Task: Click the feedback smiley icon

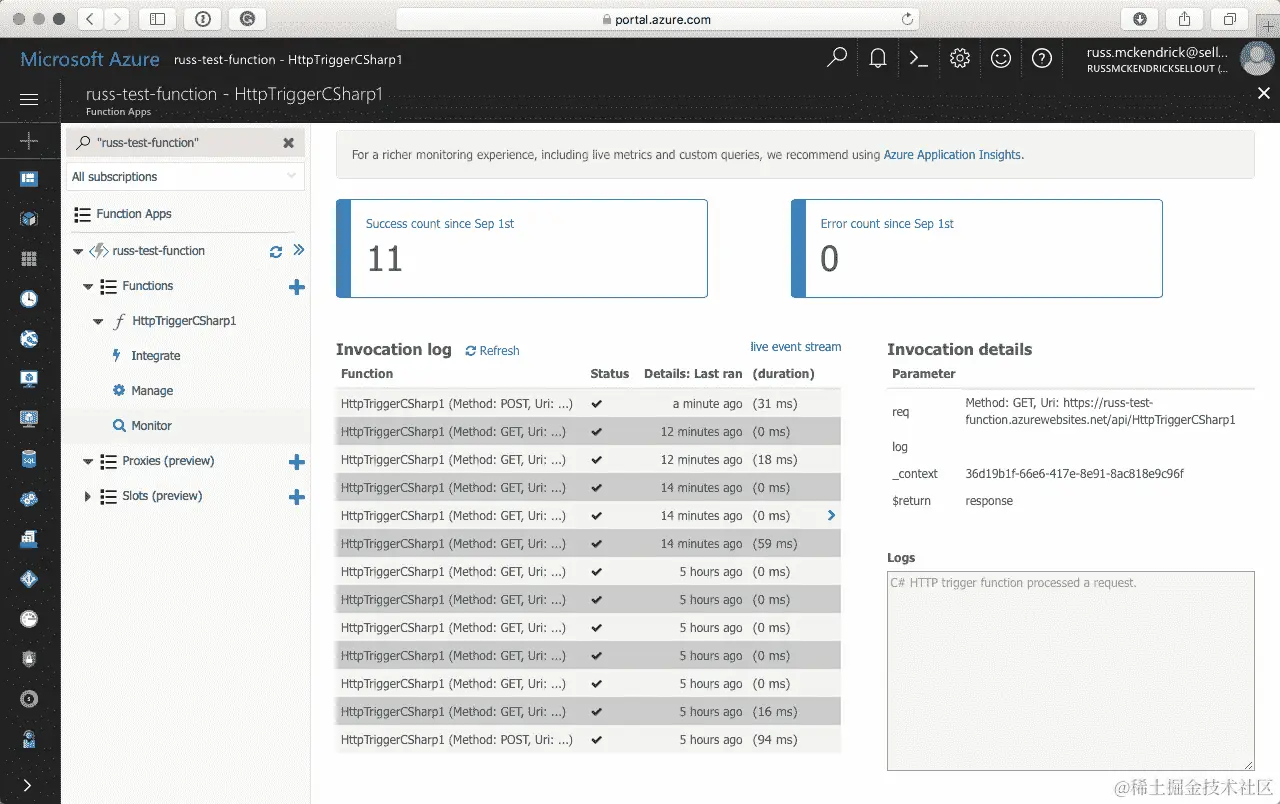Action: pyautogui.click(x=1001, y=59)
